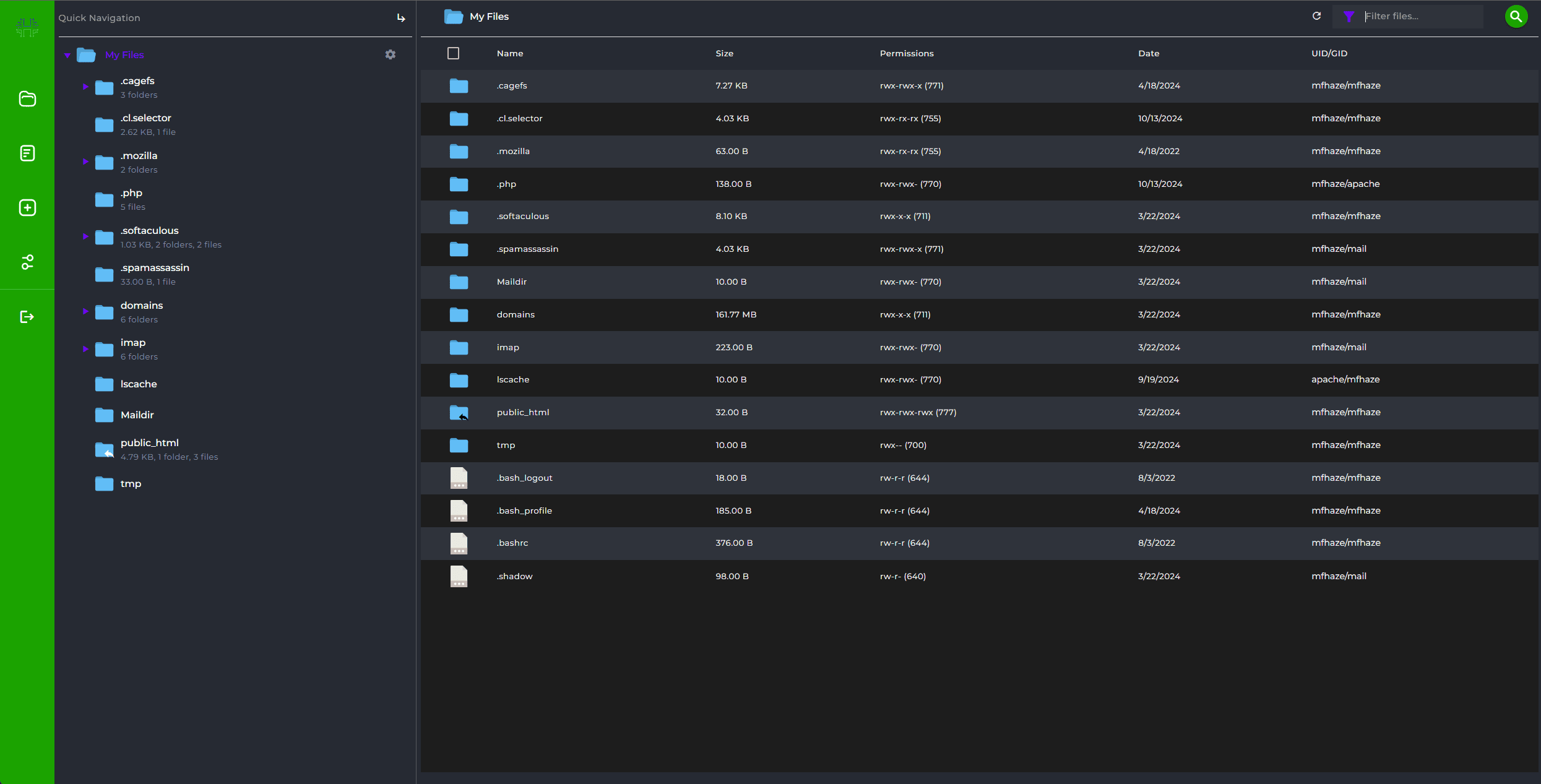Click the mfhaze/apache UID/GID cell
The height and width of the screenshot is (784, 1541).
coord(1345,184)
